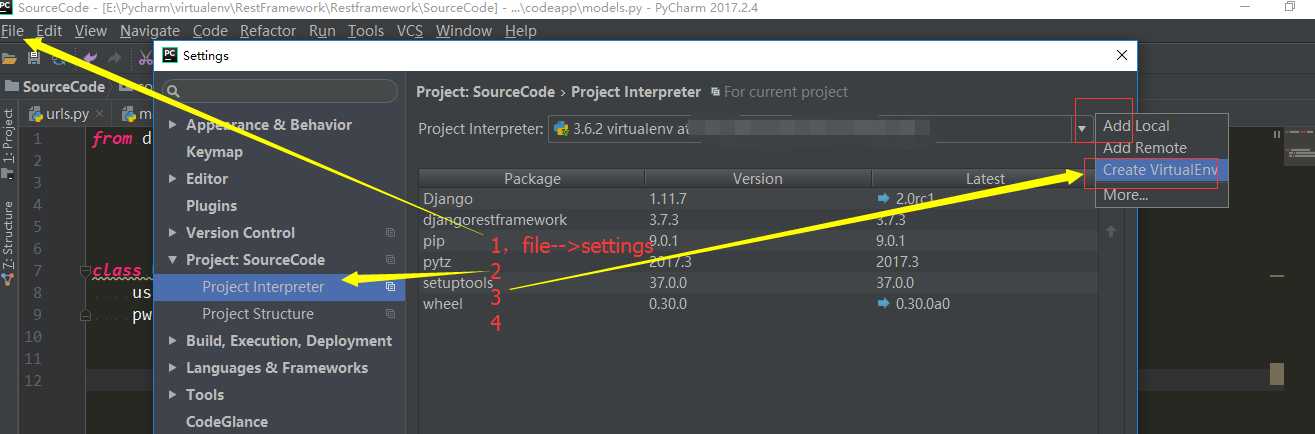Select the Django package row

pyautogui.click(x=757, y=199)
